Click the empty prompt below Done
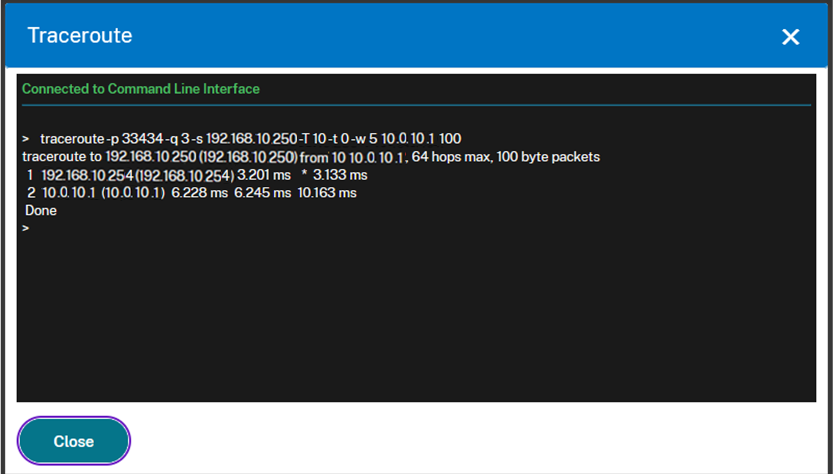 coord(25,229)
